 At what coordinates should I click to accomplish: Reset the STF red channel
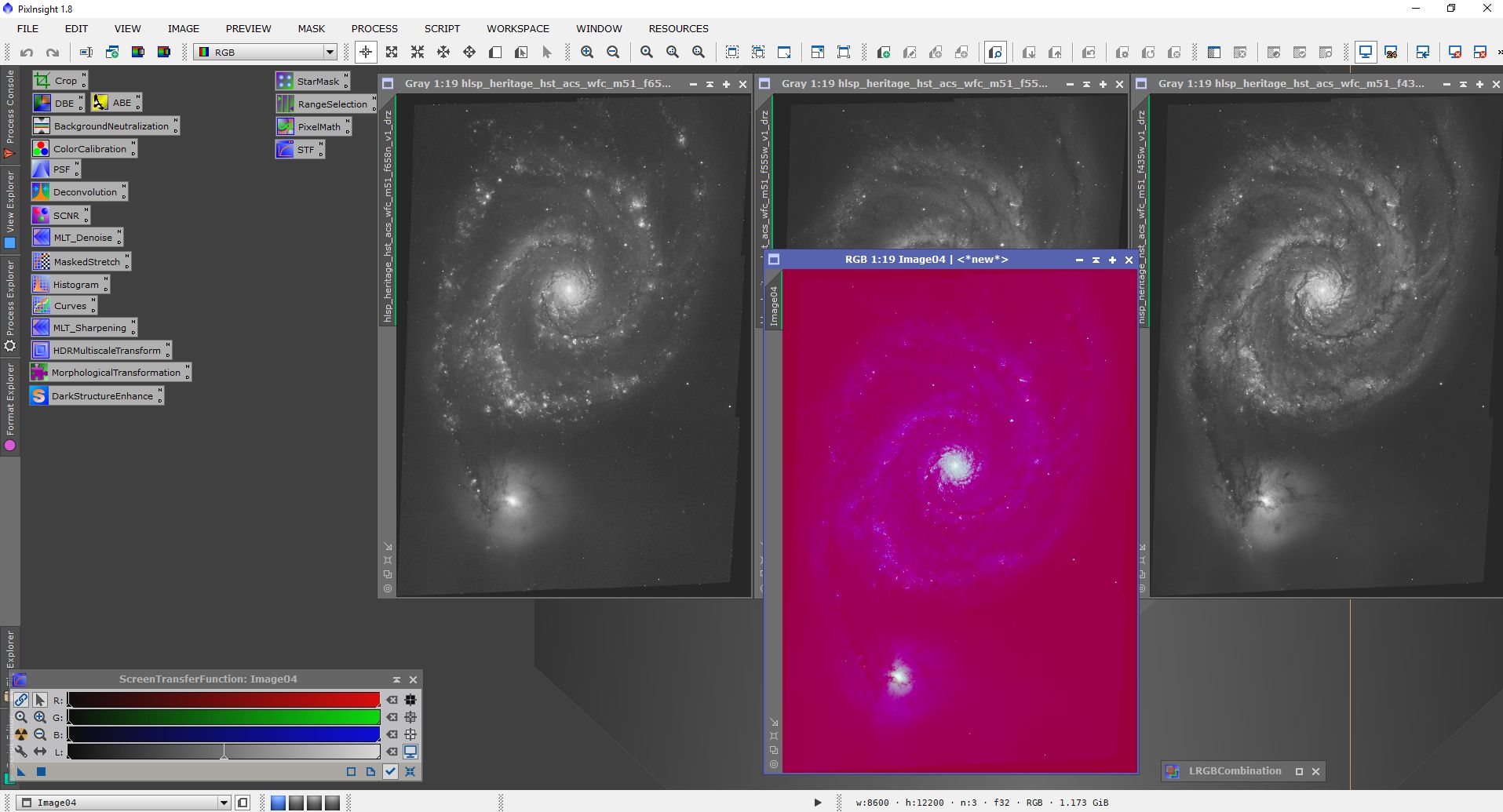pos(392,700)
